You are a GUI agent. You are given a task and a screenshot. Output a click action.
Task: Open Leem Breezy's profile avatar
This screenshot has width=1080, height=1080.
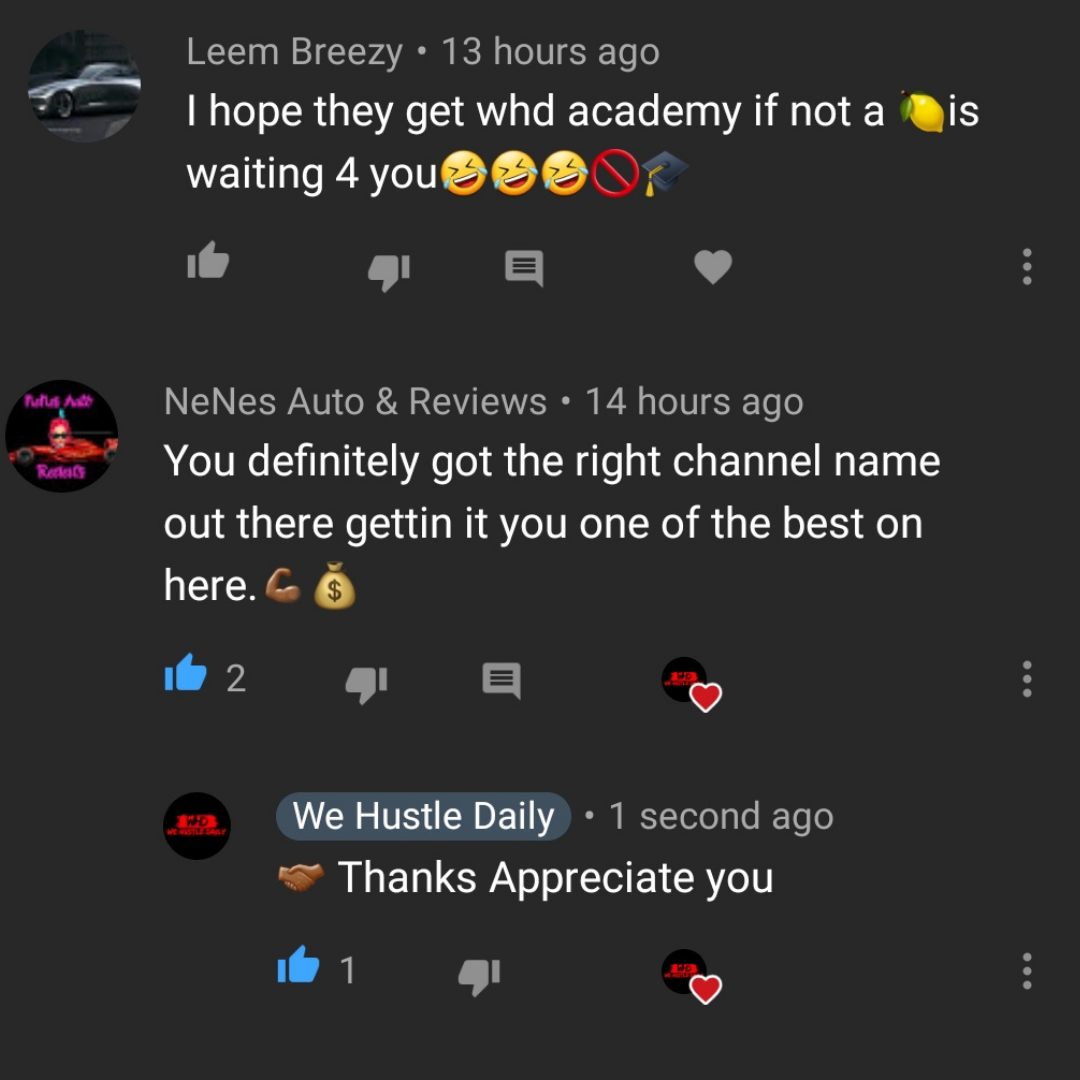tap(84, 85)
